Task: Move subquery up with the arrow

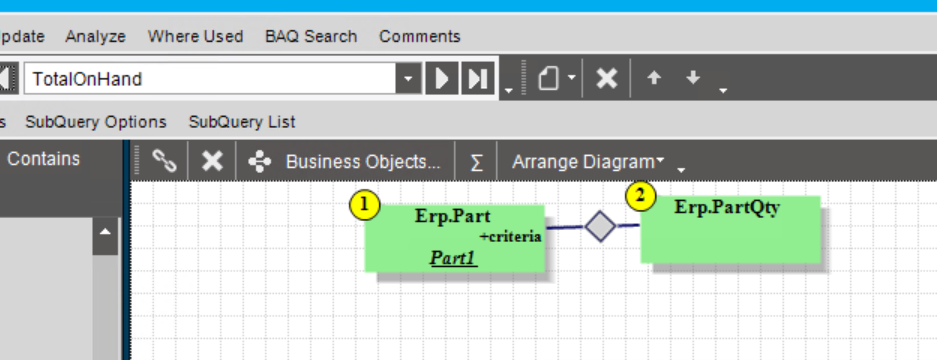Action: coord(654,78)
